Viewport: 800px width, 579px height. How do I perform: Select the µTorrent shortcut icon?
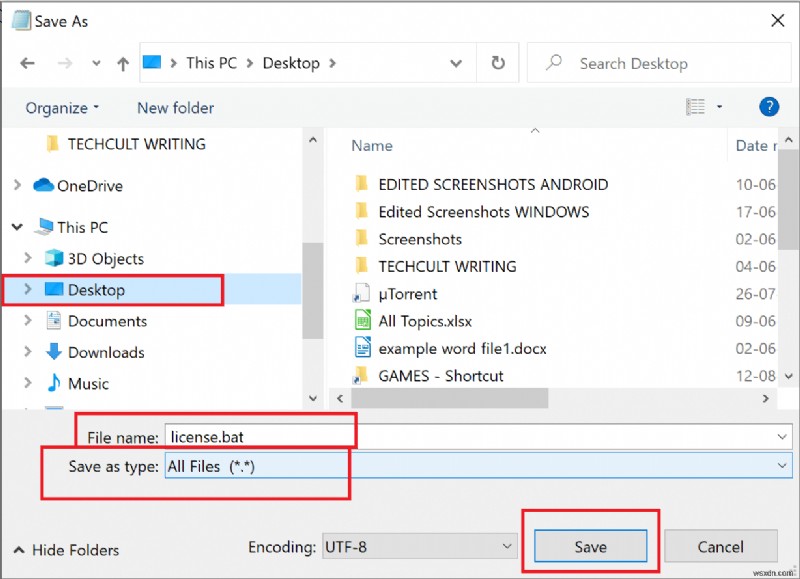362,294
